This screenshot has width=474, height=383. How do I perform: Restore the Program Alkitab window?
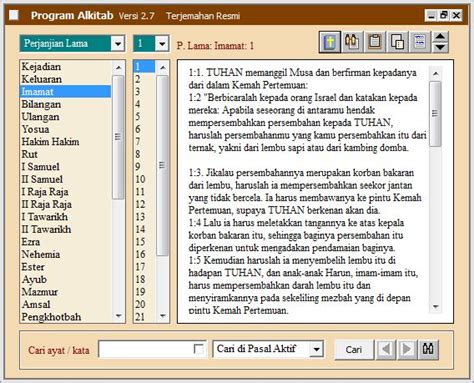pos(444,15)
